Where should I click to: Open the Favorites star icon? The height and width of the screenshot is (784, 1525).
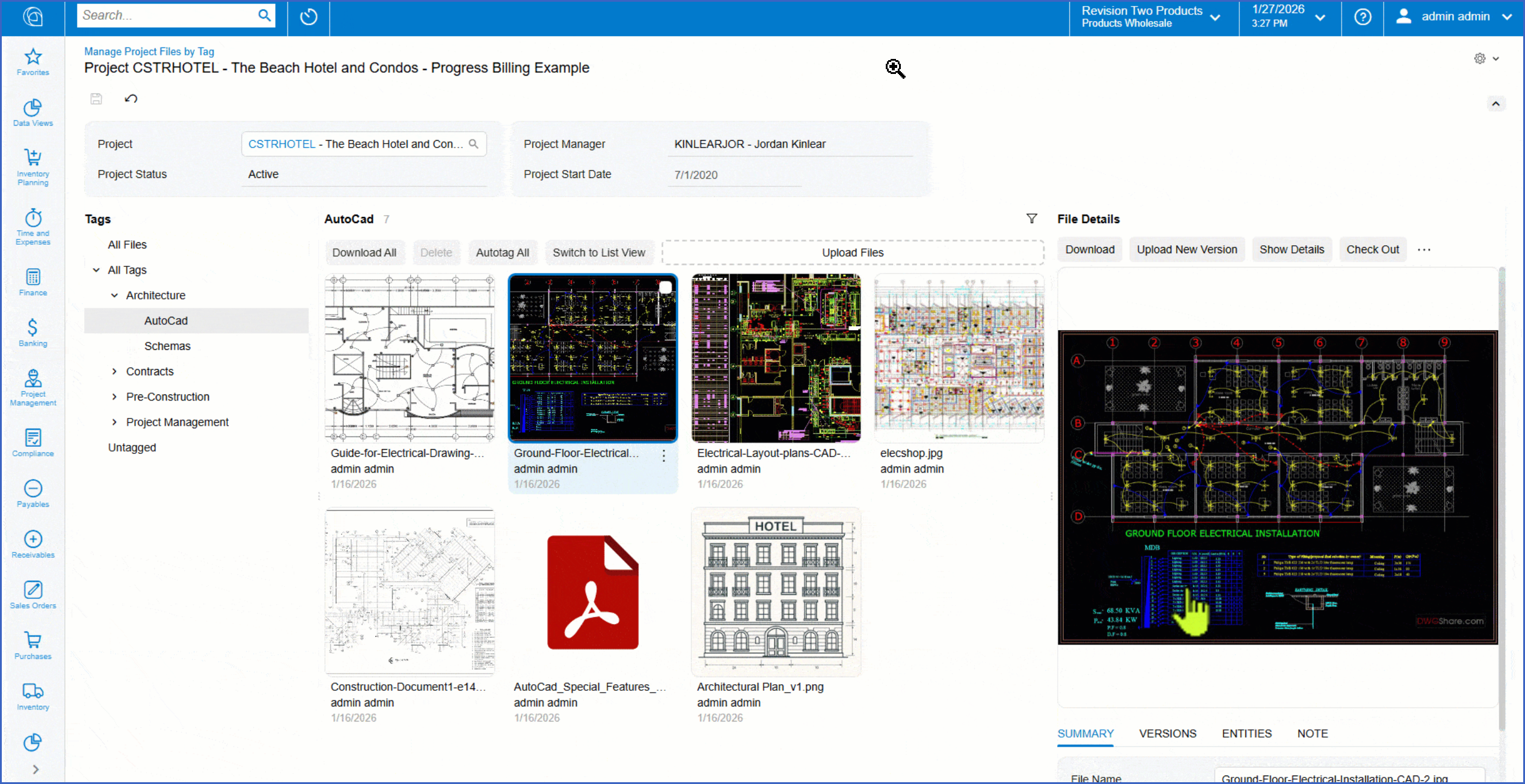tap(32, 57)
